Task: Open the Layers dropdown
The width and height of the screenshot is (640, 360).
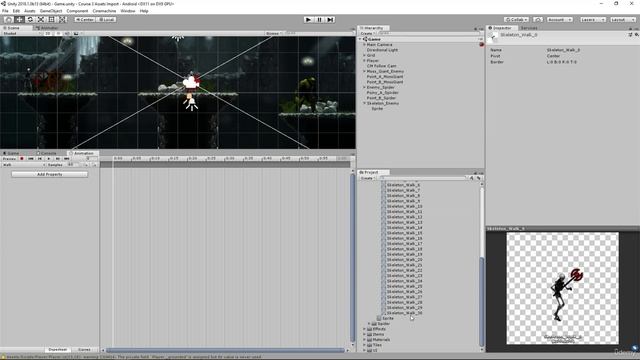Action: coord(593,19)
